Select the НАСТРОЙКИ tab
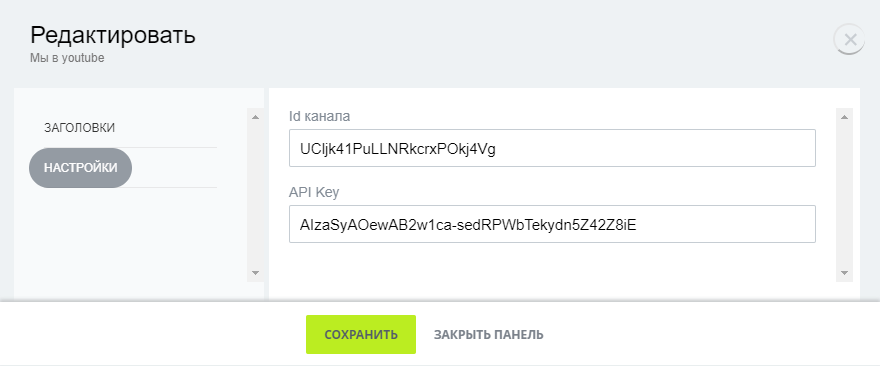880x366 pixels. (80, 168)
